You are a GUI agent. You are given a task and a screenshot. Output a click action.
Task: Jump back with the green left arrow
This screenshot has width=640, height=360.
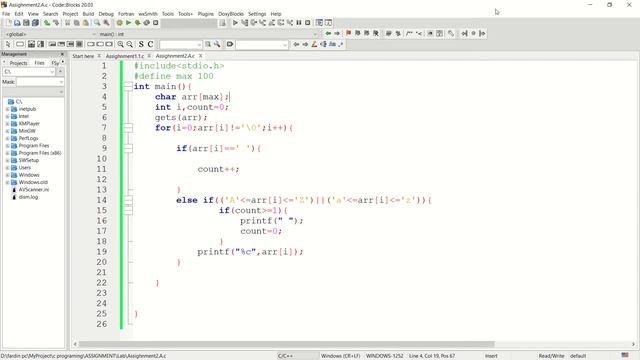point(328,33)
